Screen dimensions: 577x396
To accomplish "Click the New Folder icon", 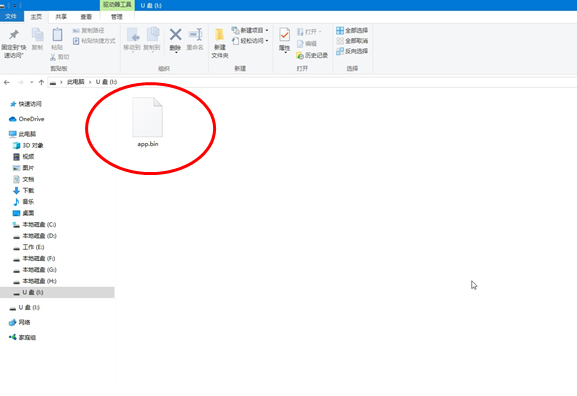I will (x=220, y=35).
